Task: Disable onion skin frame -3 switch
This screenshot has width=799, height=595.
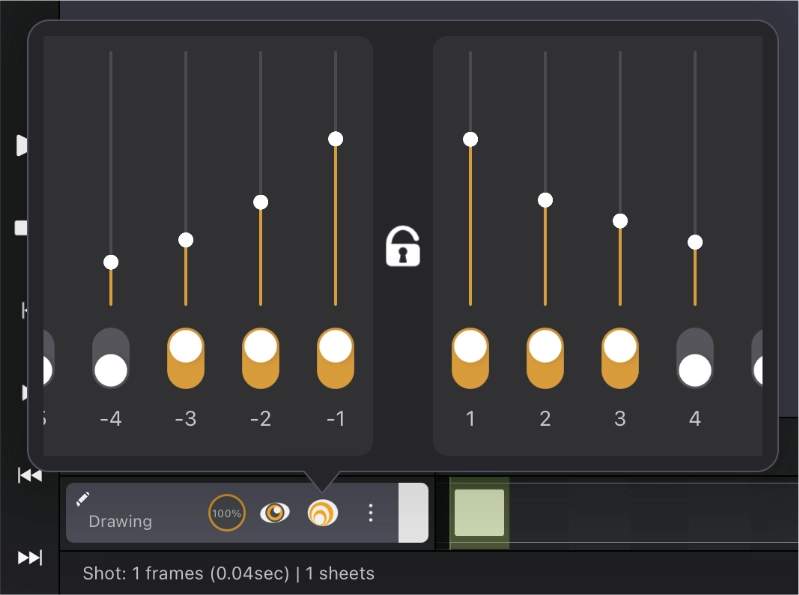Action: [x=185, y=358]
